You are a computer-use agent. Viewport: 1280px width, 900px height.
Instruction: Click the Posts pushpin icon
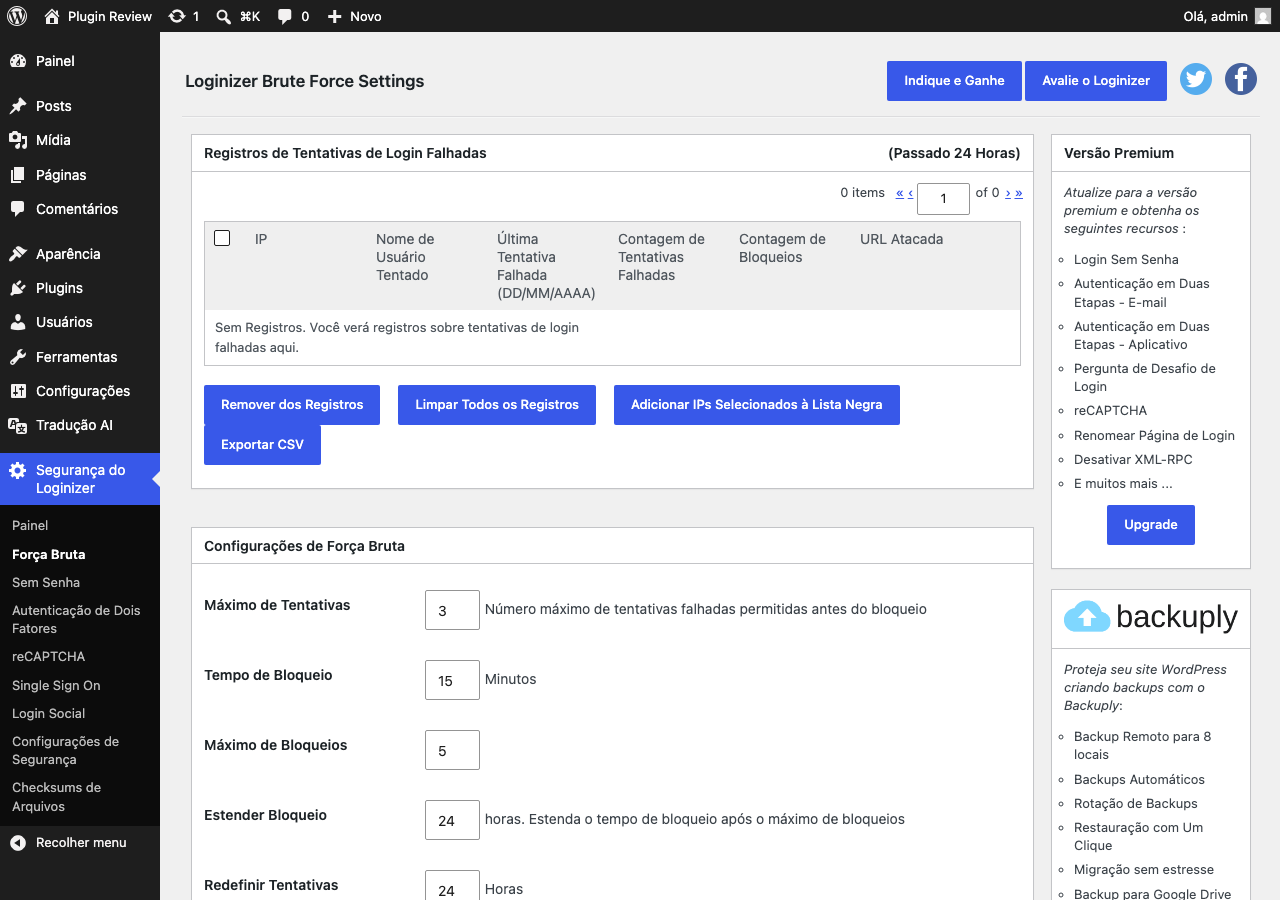18,106
